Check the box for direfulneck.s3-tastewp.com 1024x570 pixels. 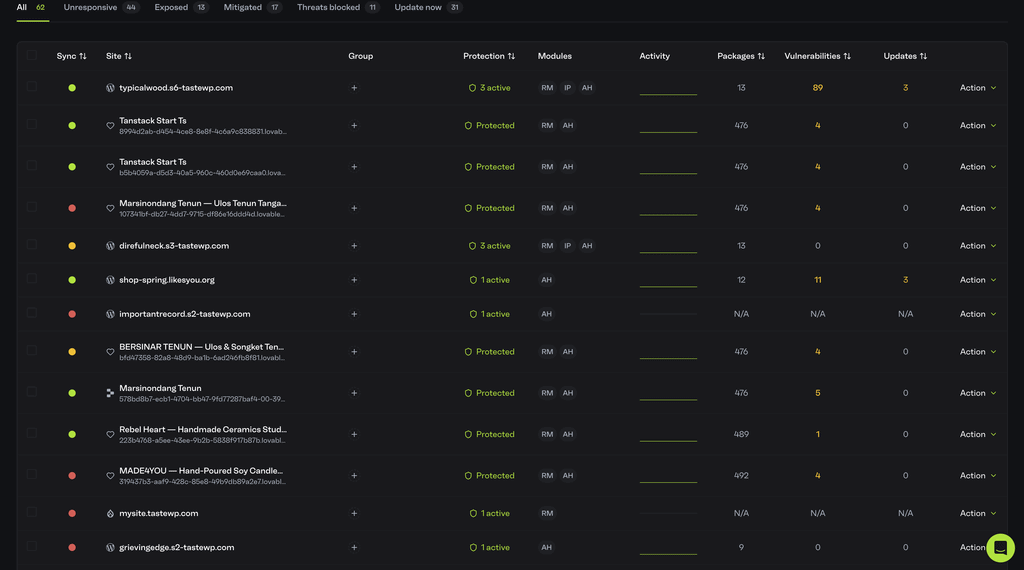pos(31,245)
